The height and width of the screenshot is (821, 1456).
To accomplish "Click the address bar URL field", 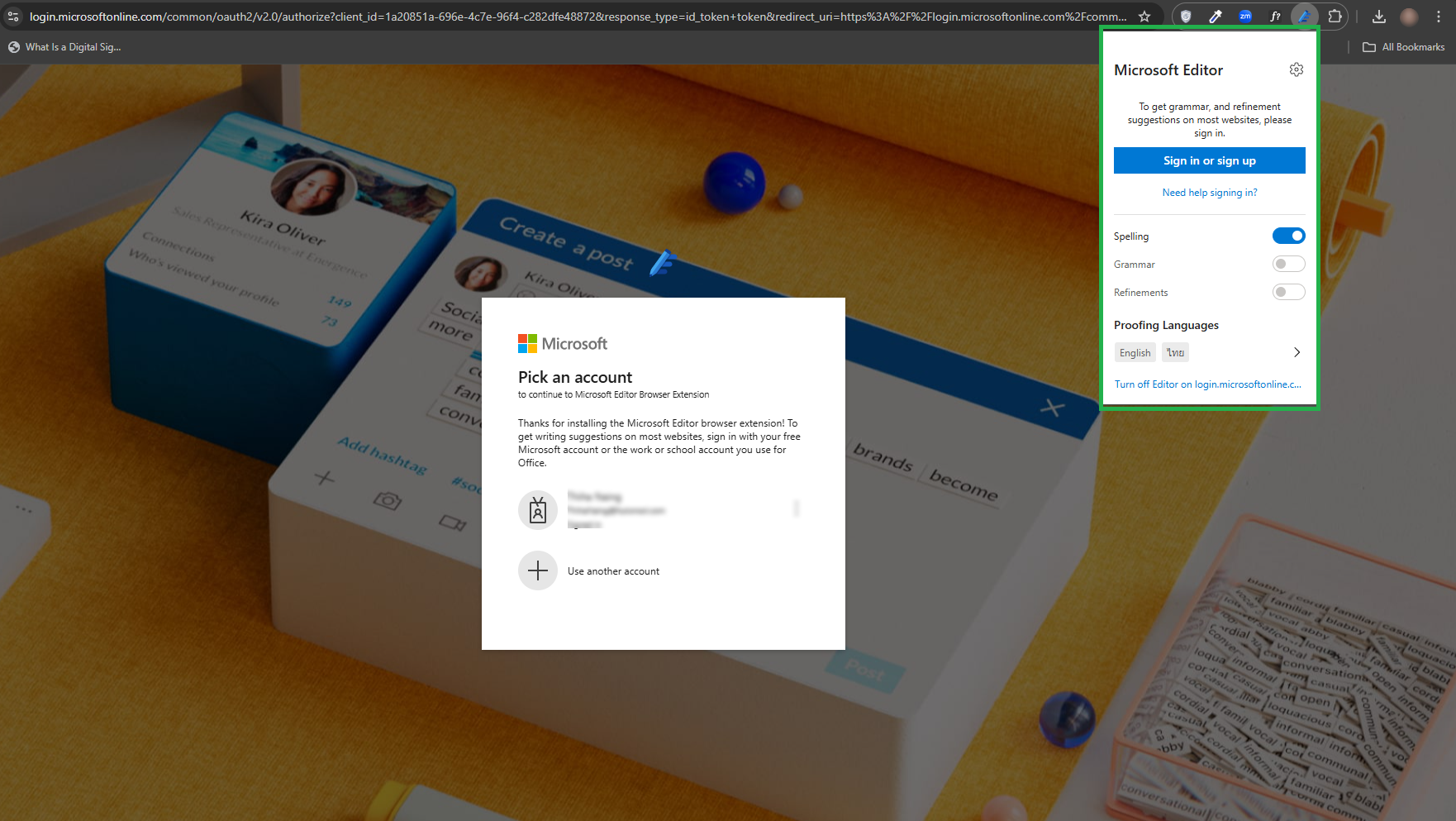I will [x=578, y=17].
